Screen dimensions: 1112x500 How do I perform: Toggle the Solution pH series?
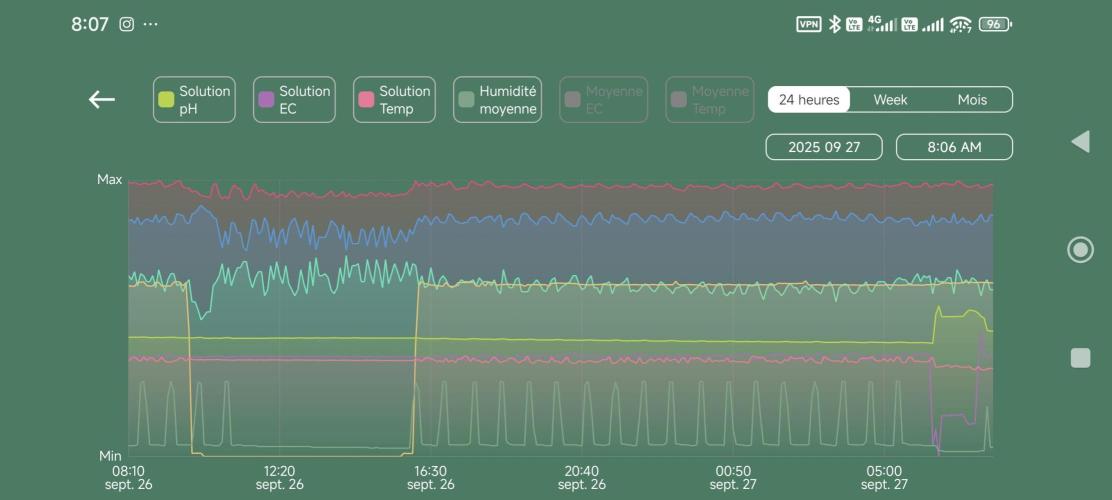[194, 100]
